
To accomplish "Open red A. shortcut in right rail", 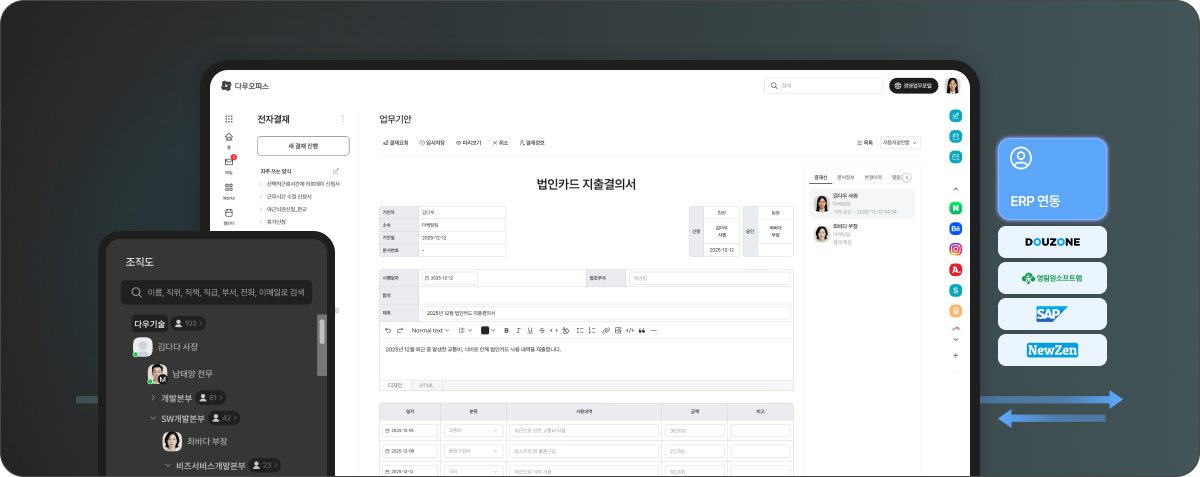I will 956,269.
